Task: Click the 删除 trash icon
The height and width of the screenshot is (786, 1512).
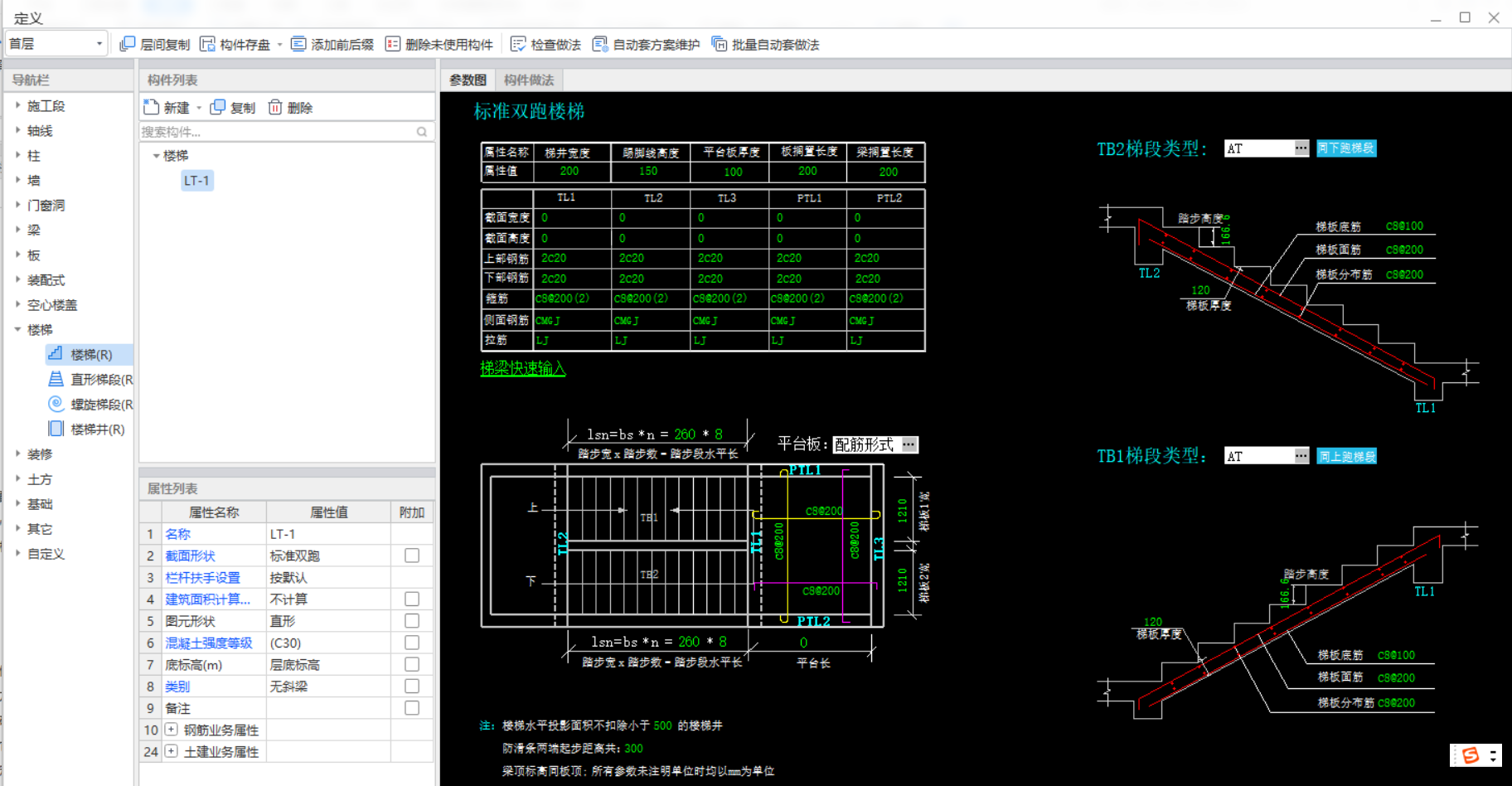Action: pyautogui.click(x=275, y=107)
